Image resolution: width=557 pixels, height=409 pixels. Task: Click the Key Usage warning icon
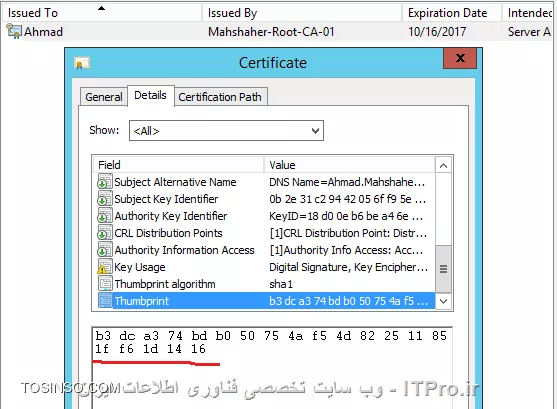tap(104, 267)
